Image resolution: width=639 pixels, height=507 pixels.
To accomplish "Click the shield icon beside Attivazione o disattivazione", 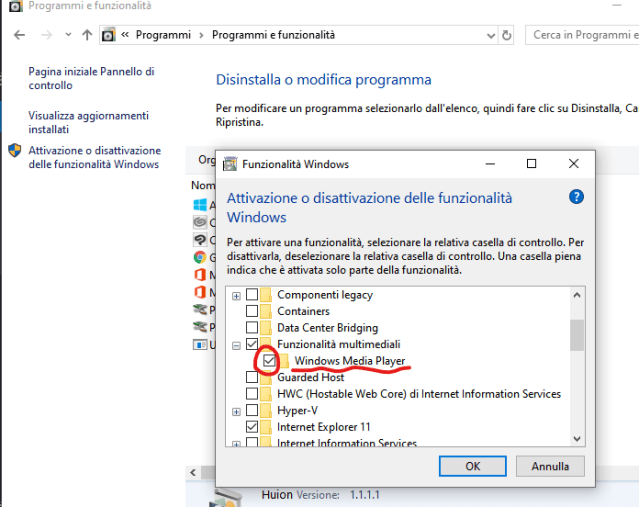I will click(x=14, y=151).
